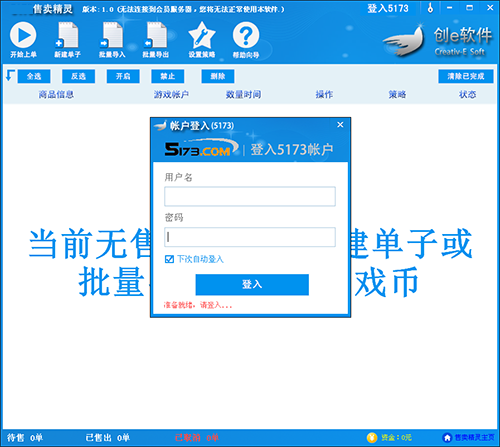
Task: Click the 用户名 username input field
Action: [x=250, y=196]
